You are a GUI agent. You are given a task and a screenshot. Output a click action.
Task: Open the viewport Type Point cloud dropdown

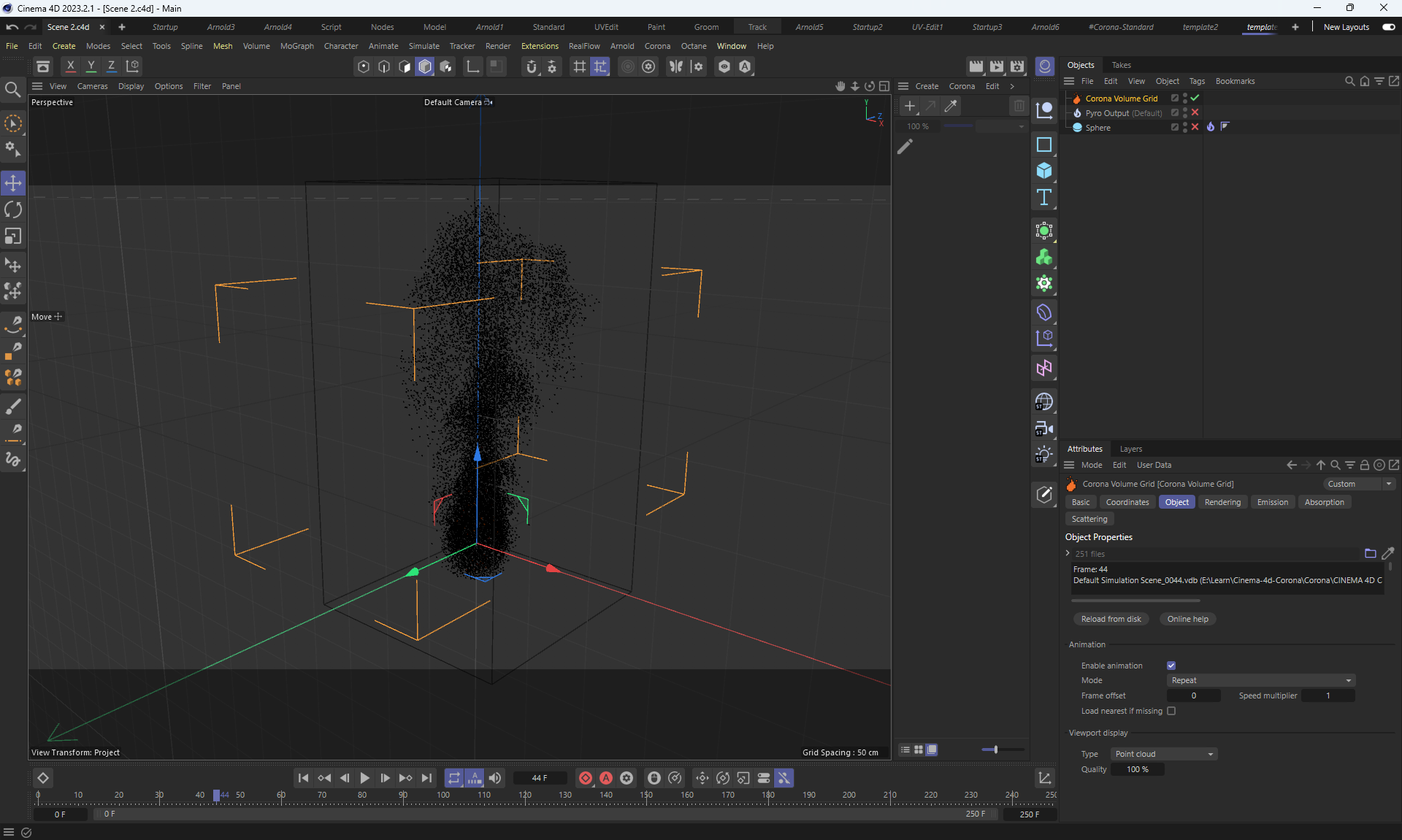(1163, 754)
